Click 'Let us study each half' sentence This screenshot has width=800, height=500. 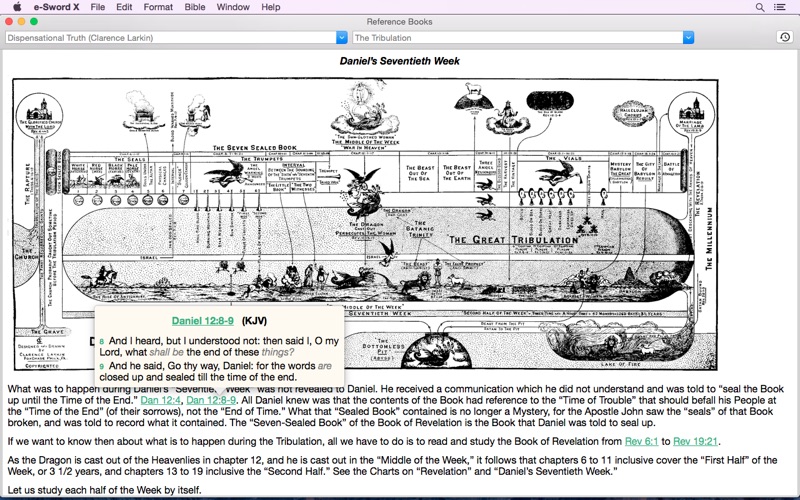(104, 490)
